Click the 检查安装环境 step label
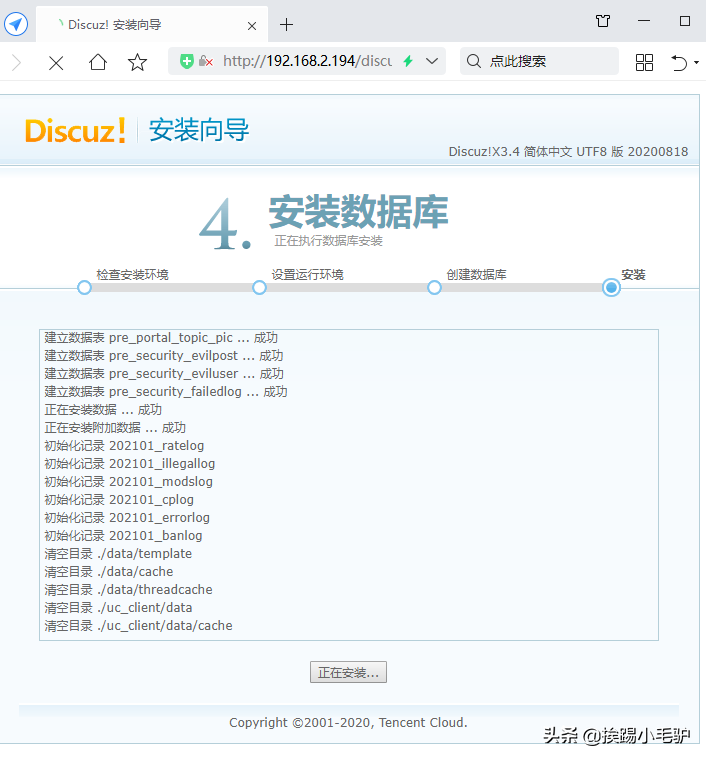The width and height of the screenshot is (706, 760). (x=132, y=275)
